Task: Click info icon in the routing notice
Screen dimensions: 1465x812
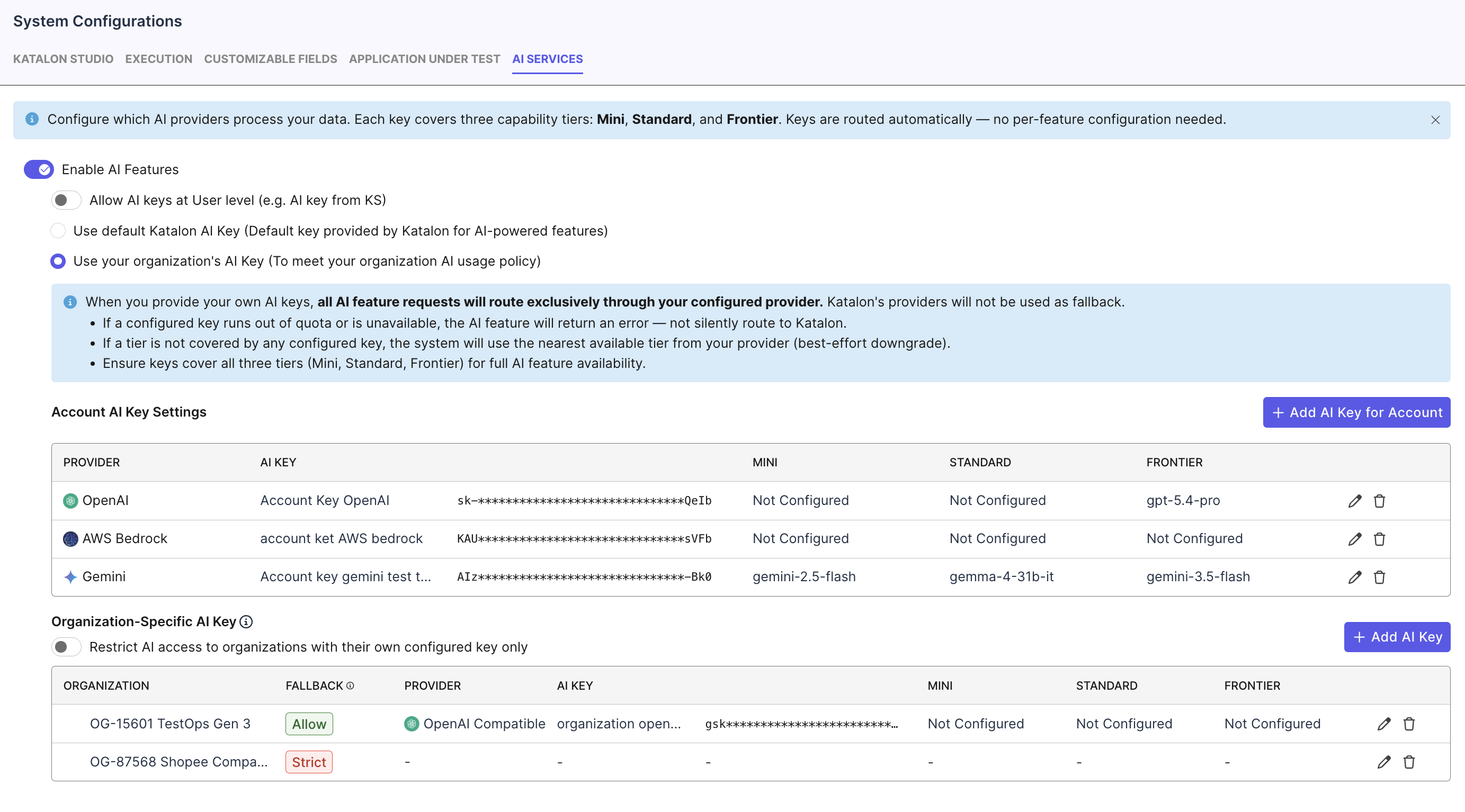Action: (70, 302)
